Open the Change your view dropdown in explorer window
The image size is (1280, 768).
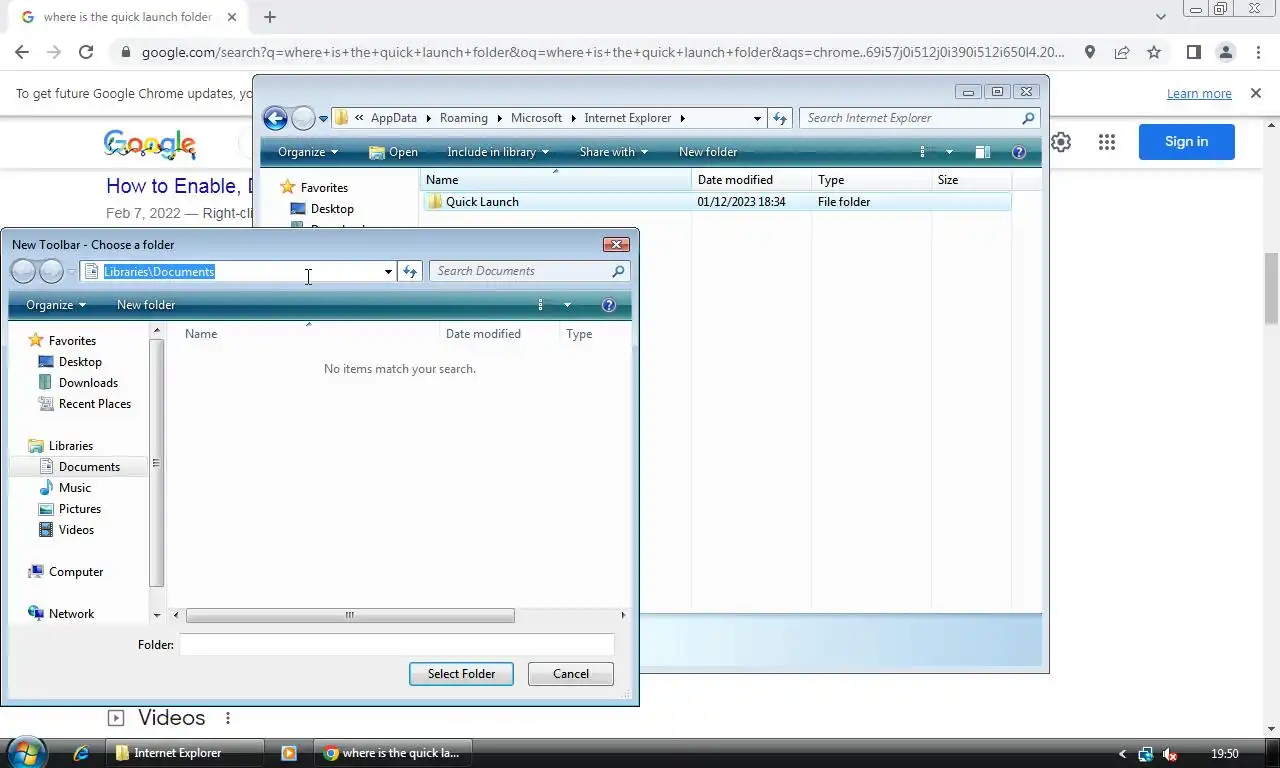click(x=949, y=152)
